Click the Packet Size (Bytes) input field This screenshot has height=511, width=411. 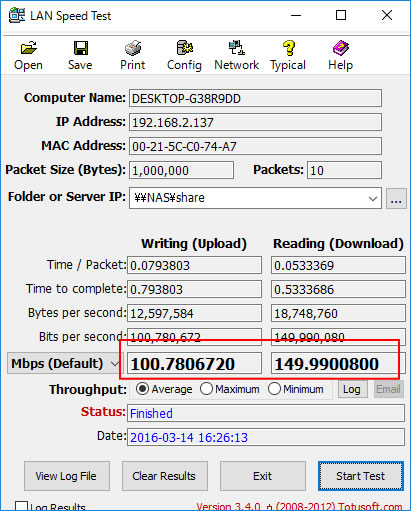point(181,170)
